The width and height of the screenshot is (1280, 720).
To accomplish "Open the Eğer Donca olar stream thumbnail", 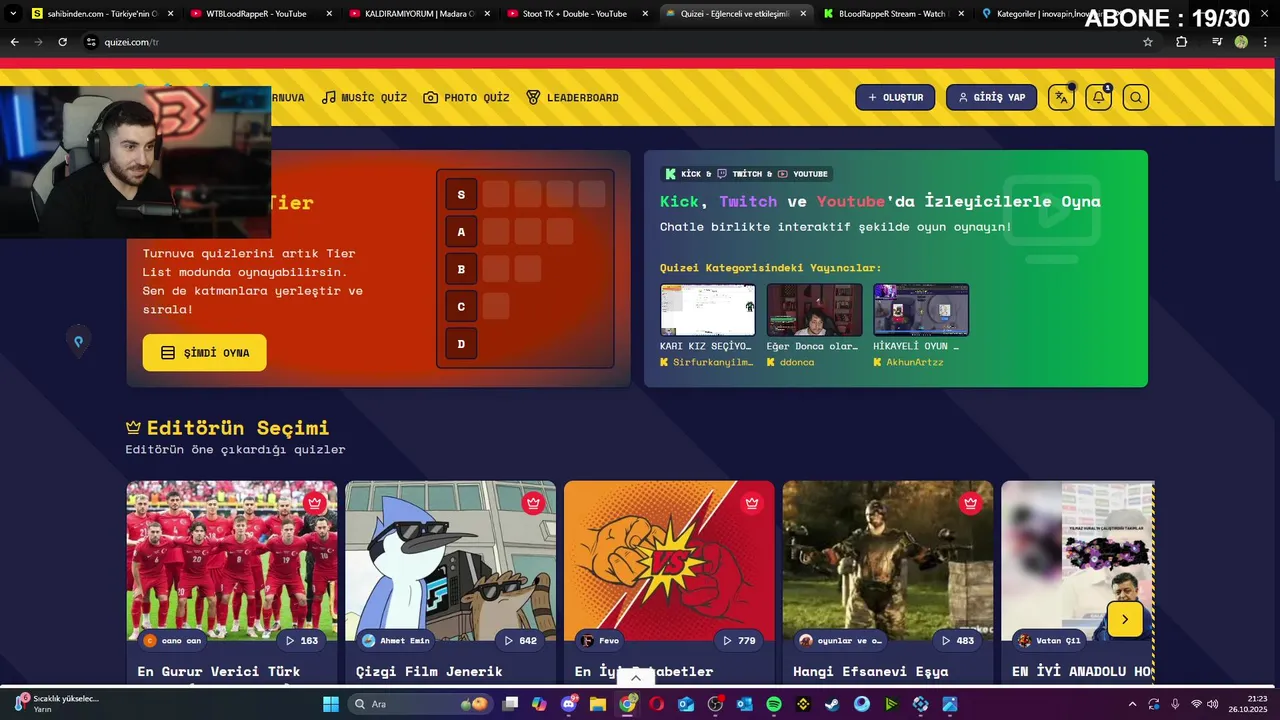I will click(814, 309).
